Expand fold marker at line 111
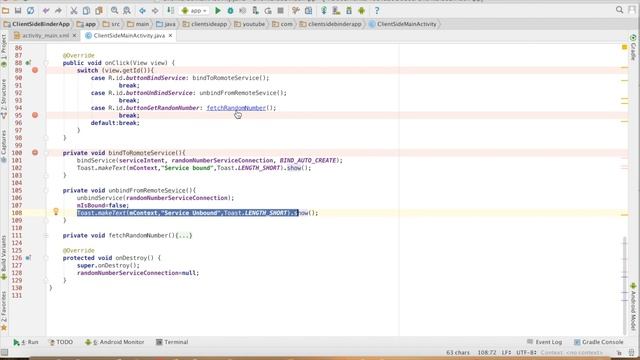 (46, 236)
